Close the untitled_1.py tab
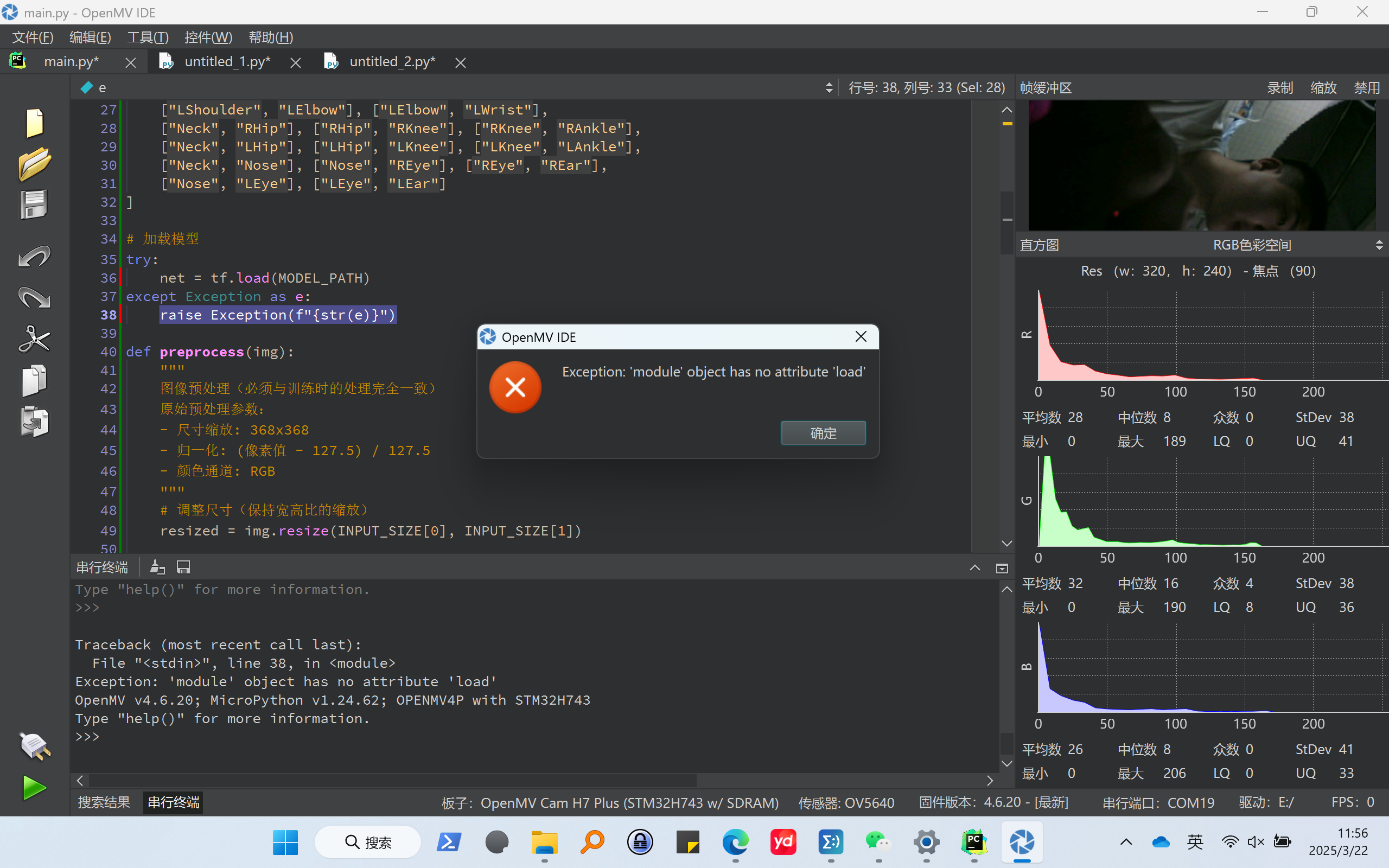Screen dimensions: 1389x868 (x=296, y=62)
